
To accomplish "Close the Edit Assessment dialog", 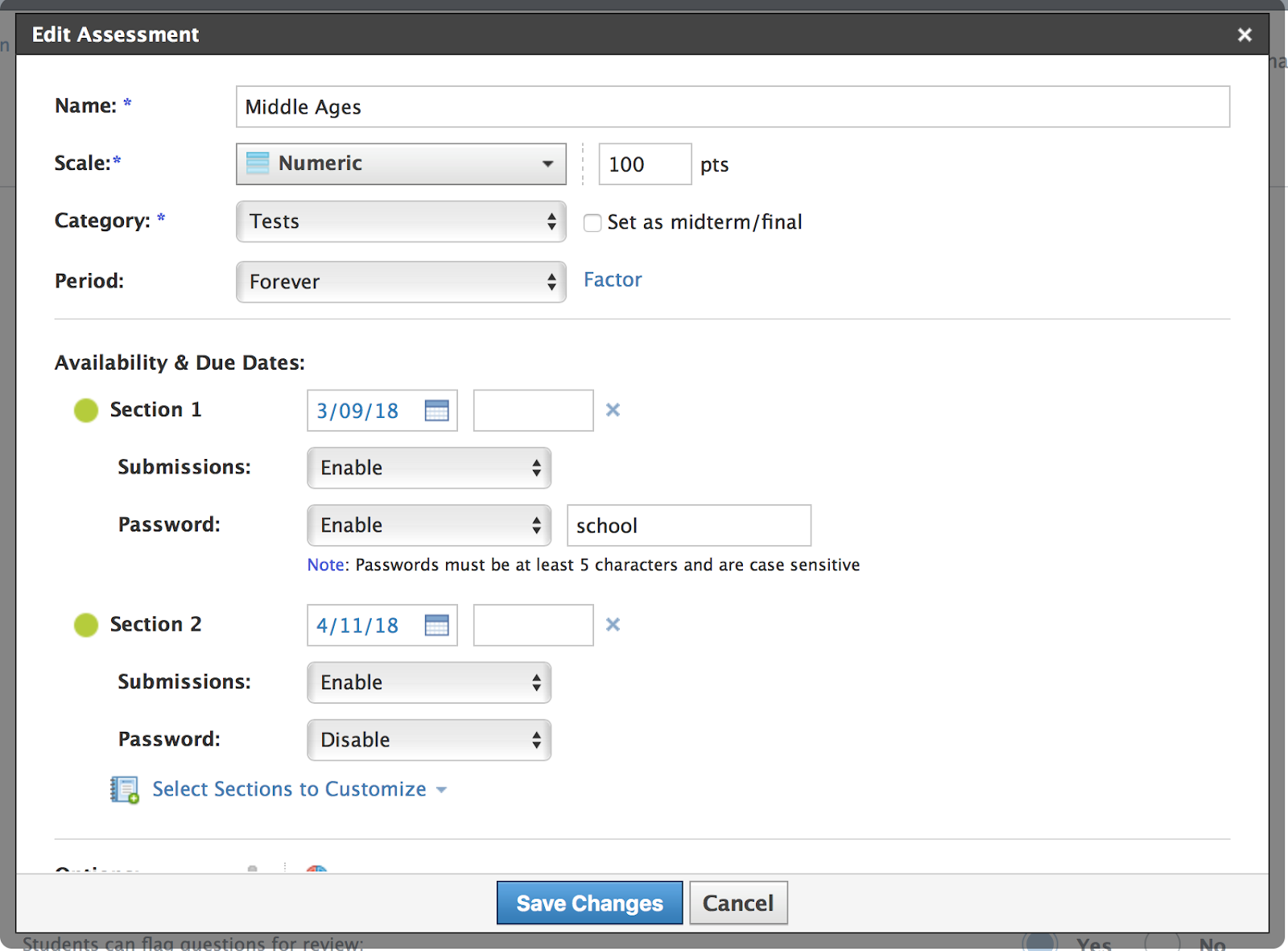I will point(1245,35).
